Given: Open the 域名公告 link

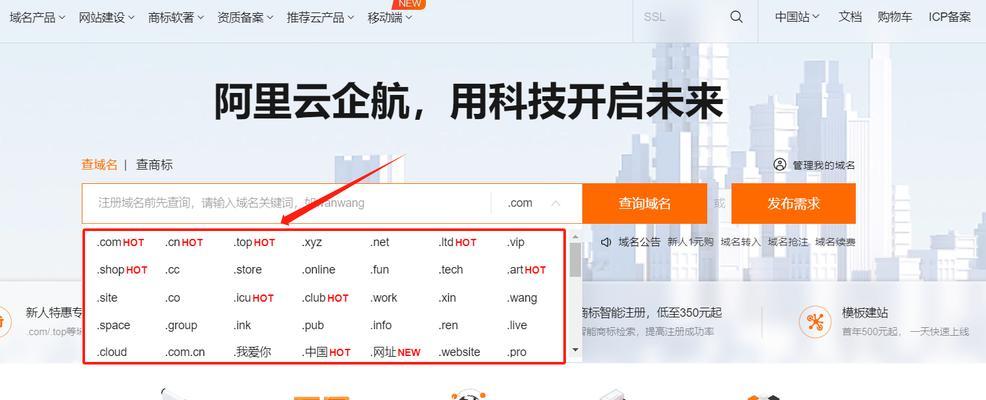Looking at the screenshot, I should 640,242.
